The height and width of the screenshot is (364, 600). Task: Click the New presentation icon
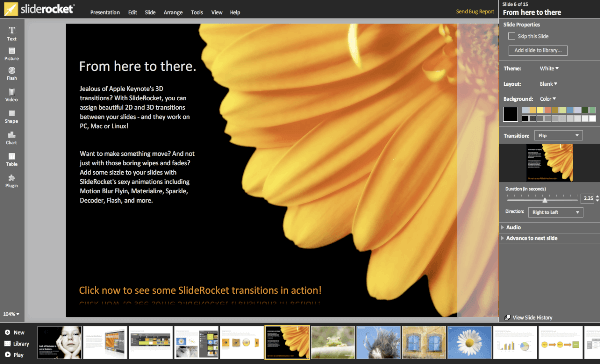click(x=7, y=332)
